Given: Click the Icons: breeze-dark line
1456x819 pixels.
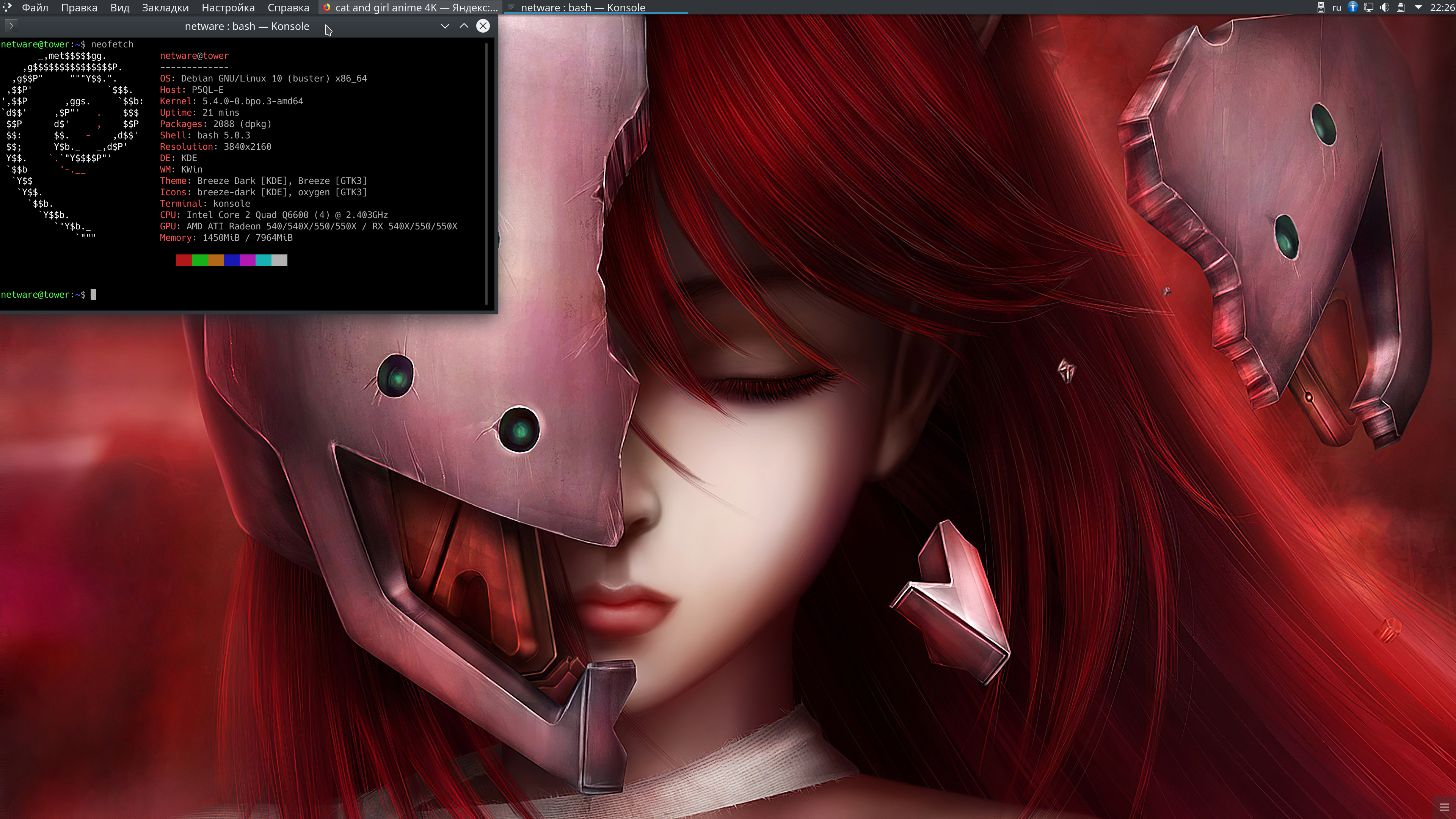Looking at the screenshot, I should point(264,192).
